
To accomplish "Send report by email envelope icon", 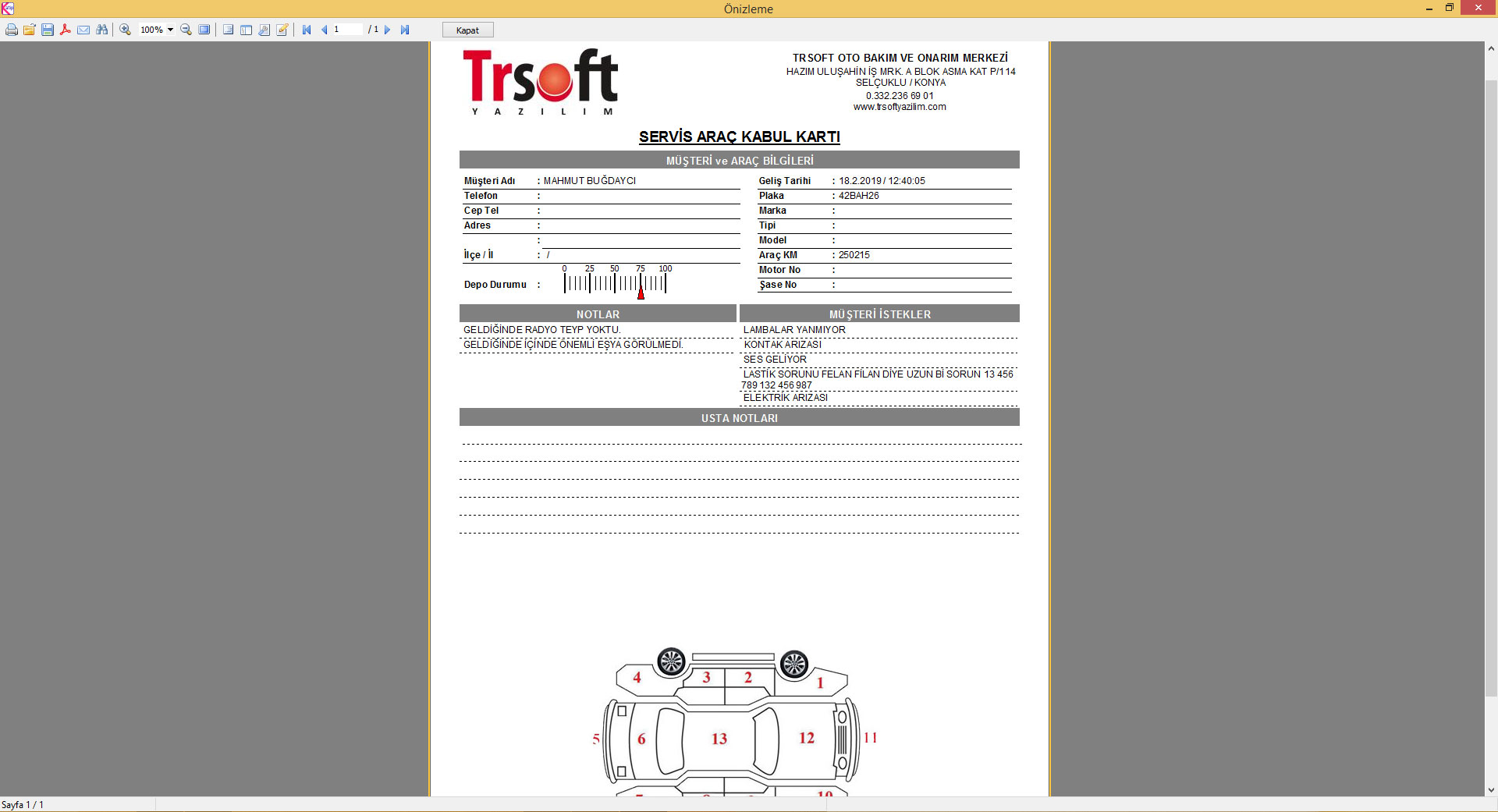I will [x=83, y=30].
